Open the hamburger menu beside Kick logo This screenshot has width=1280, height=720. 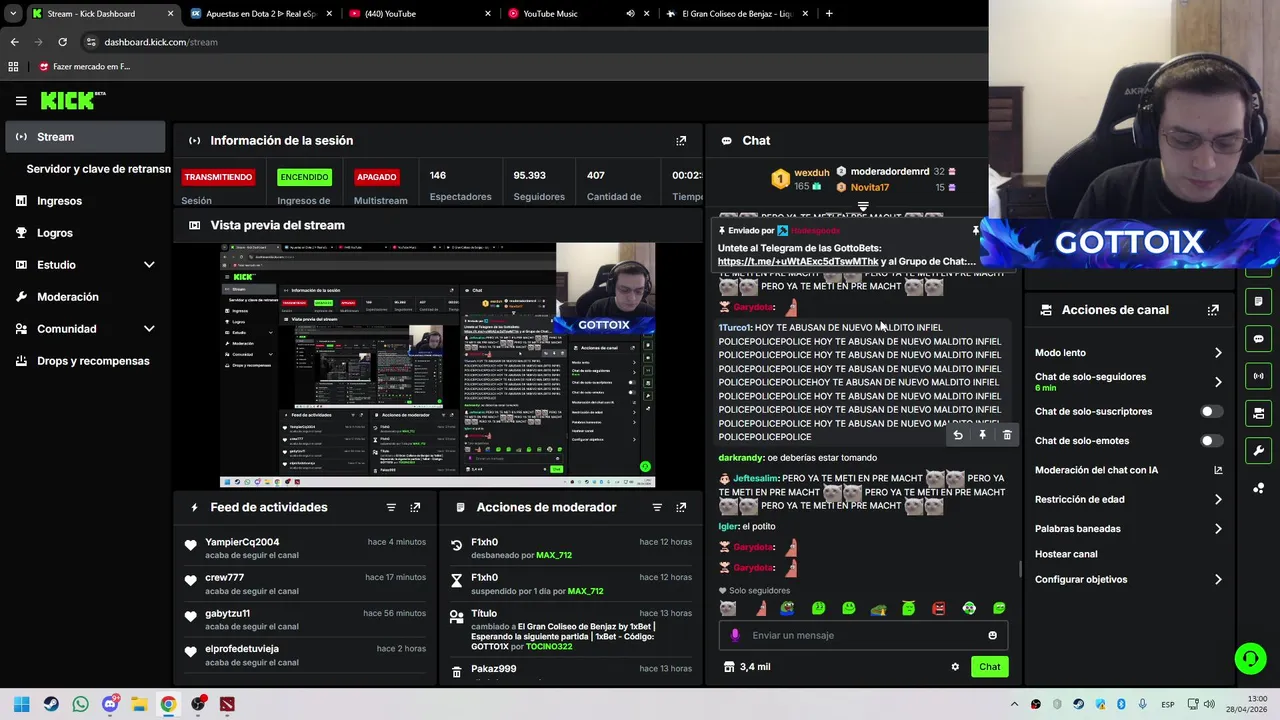(21, 100)
